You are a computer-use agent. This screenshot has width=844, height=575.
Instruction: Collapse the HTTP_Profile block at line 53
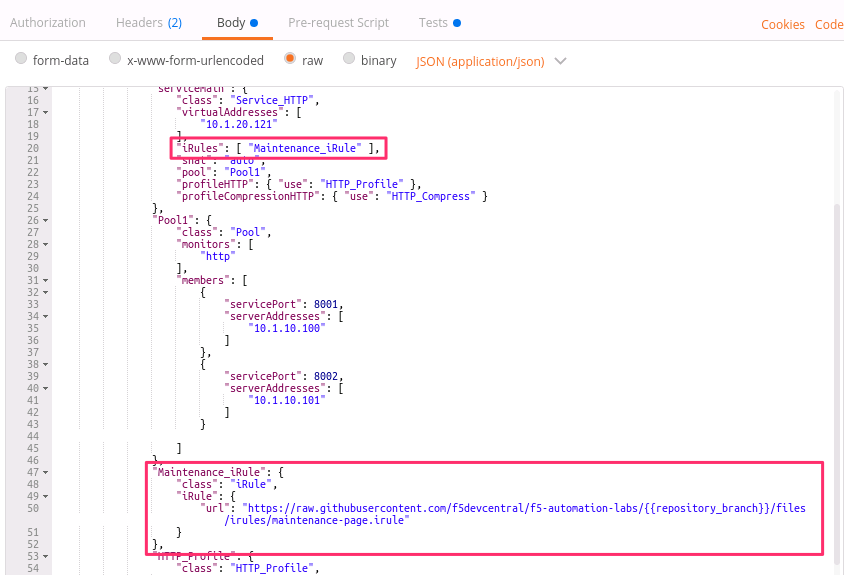(46, 556)
